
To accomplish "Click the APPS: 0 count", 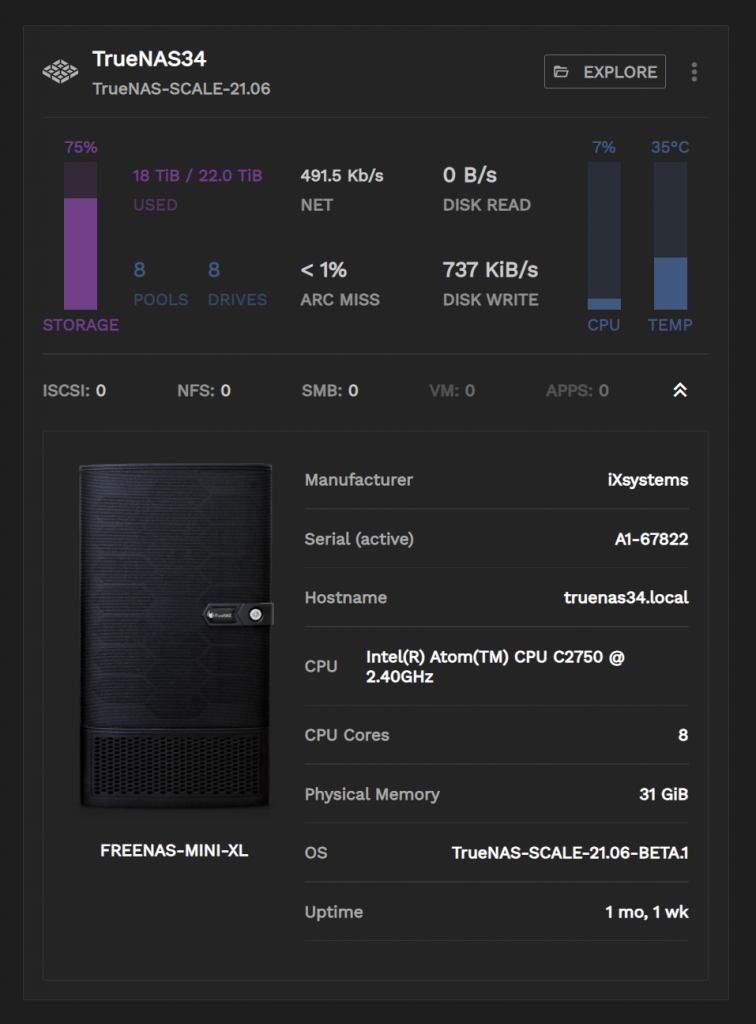I will (x=577, y=391).
